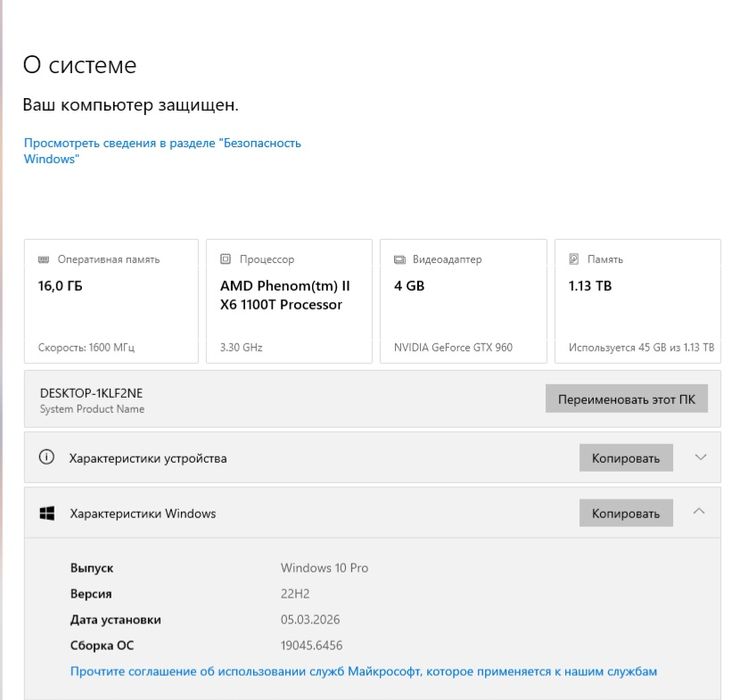Select the OS build 19045.6456

[x=311, y=646]
